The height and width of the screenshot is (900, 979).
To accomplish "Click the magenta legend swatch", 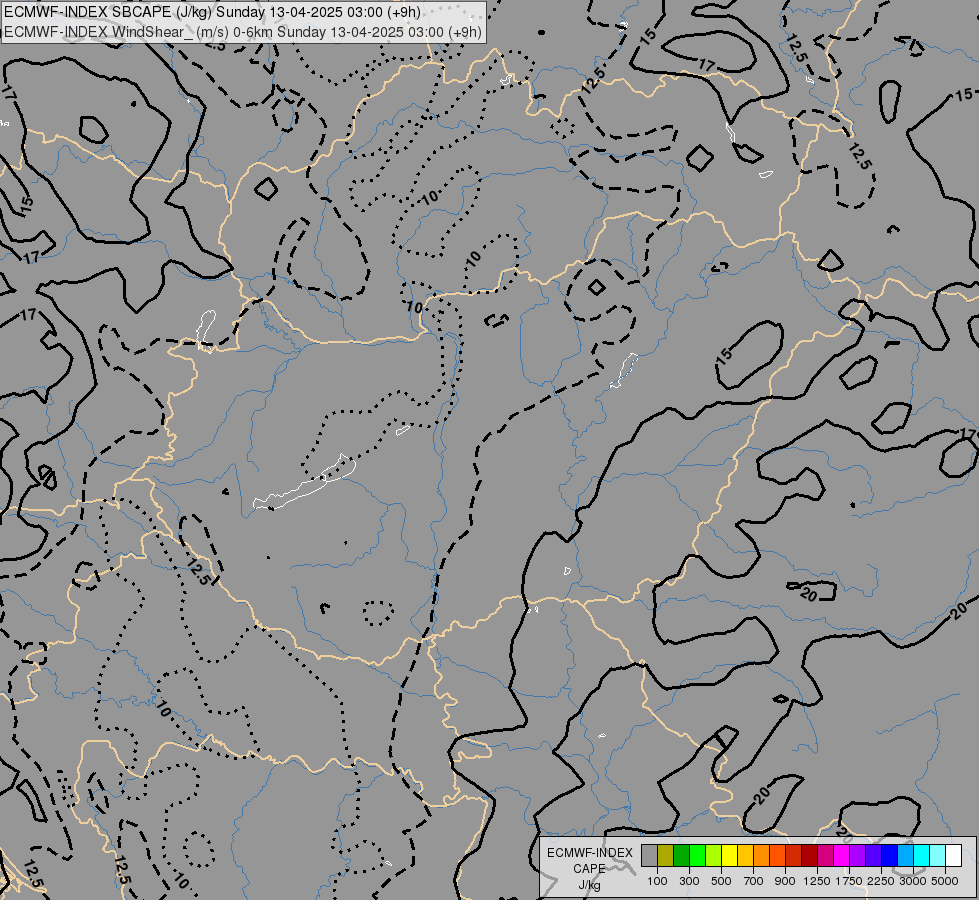I will point(841,855).
